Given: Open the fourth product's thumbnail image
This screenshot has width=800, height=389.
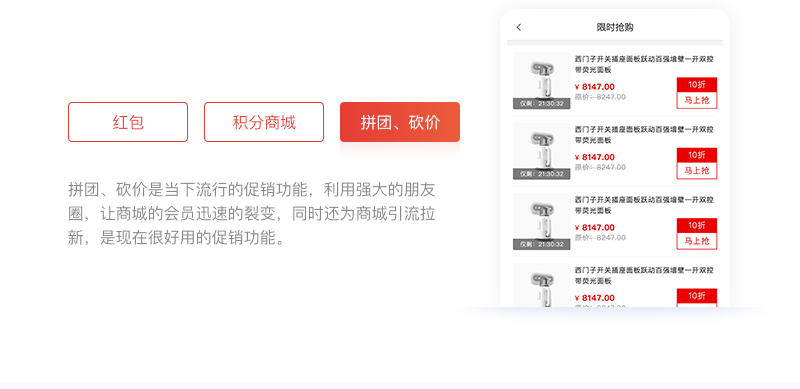Looking at the screenshot, I should tap(541, 285).
